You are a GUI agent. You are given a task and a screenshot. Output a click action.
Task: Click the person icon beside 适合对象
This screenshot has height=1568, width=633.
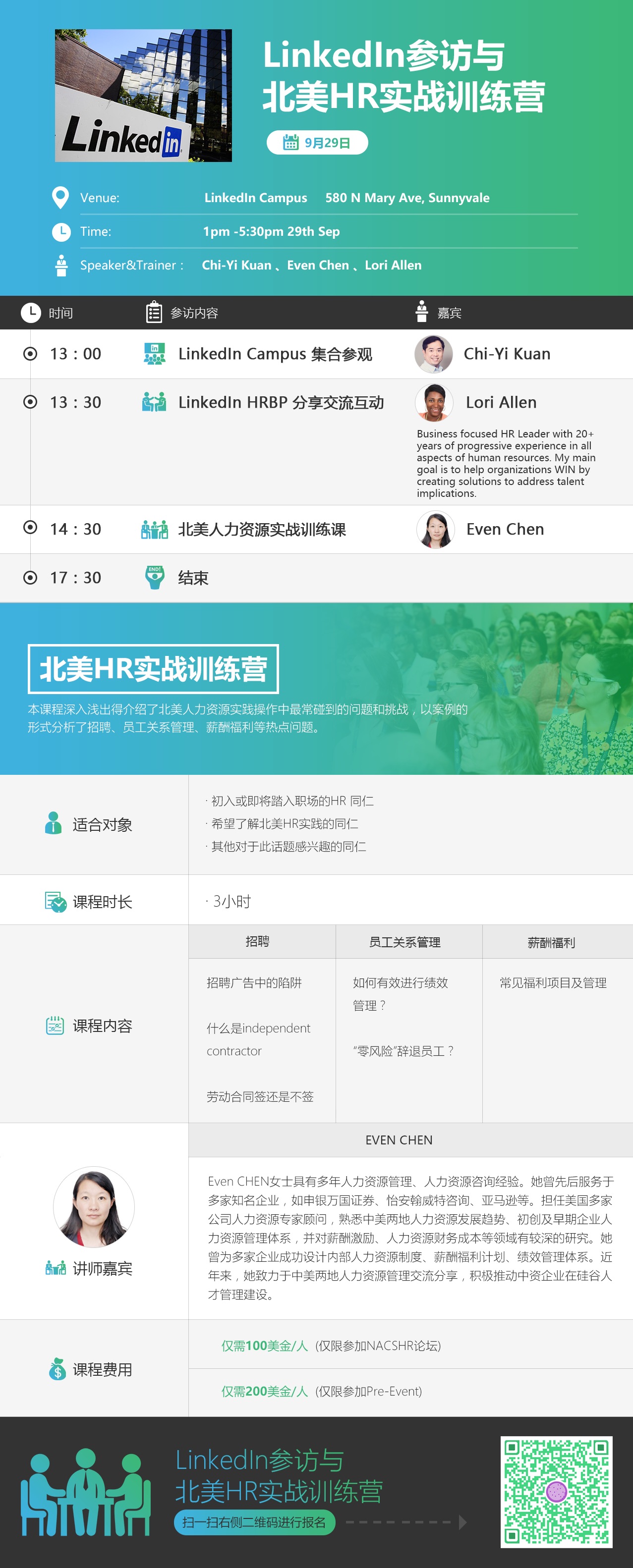pyautogui.click(x=54, y=823)
